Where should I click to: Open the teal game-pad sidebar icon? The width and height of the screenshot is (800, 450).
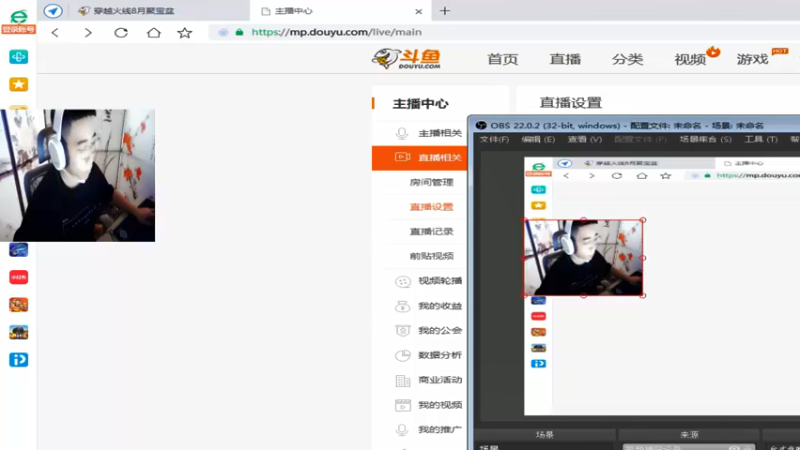tap(18, 57)
